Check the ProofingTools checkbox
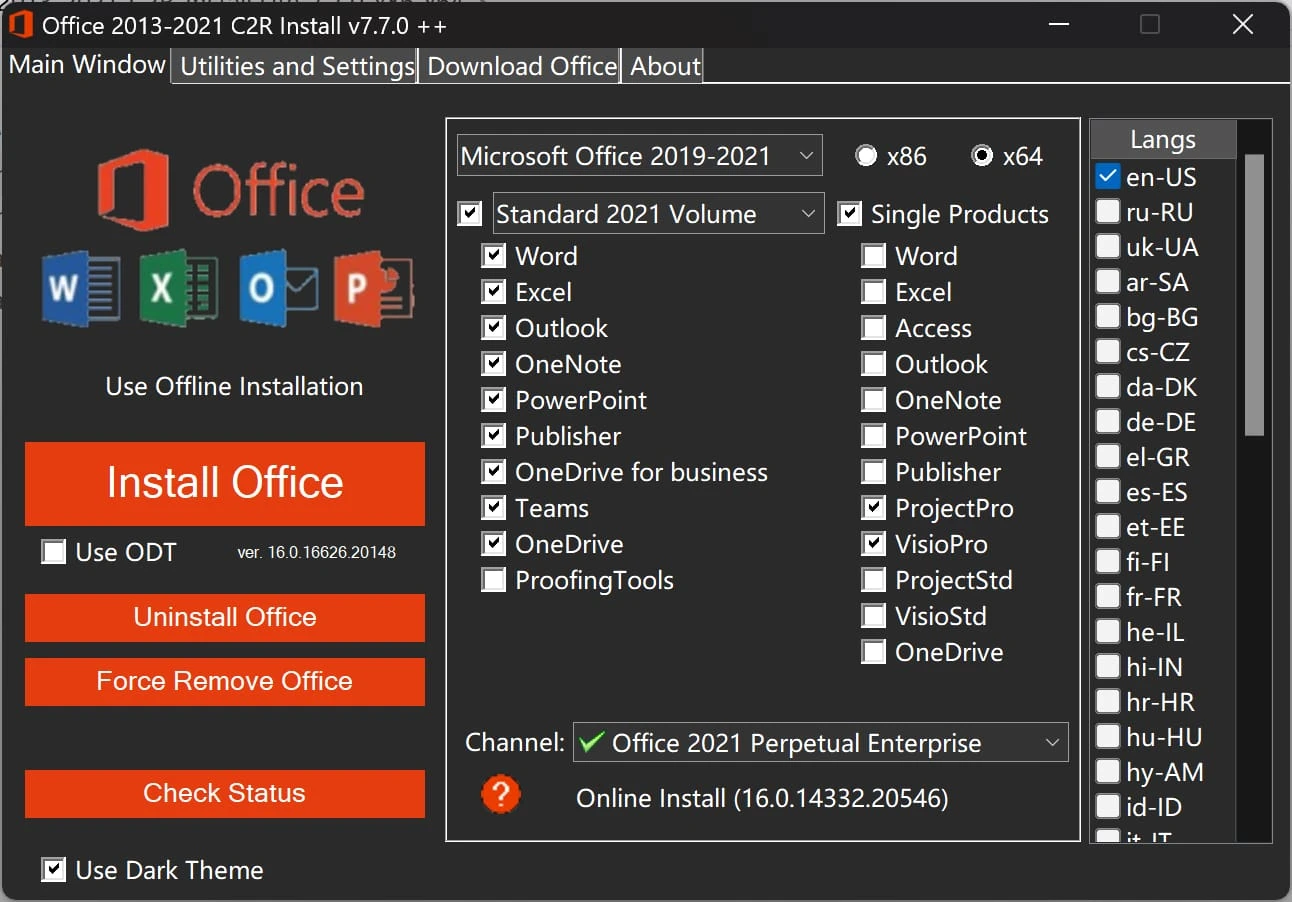The image size is (1292, 902). [x=494, y=580]
